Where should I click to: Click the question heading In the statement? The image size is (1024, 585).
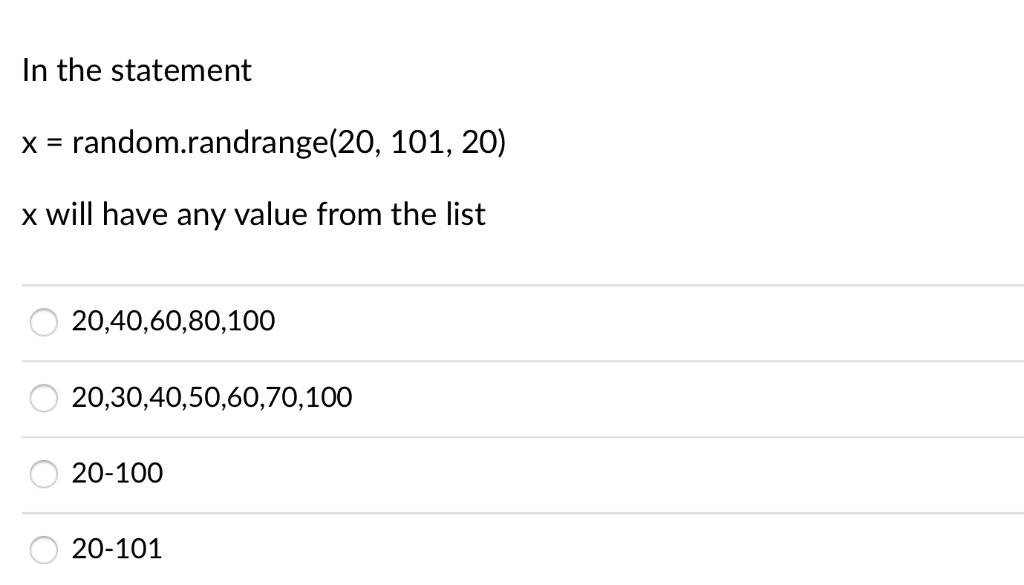tap(136, 70)
